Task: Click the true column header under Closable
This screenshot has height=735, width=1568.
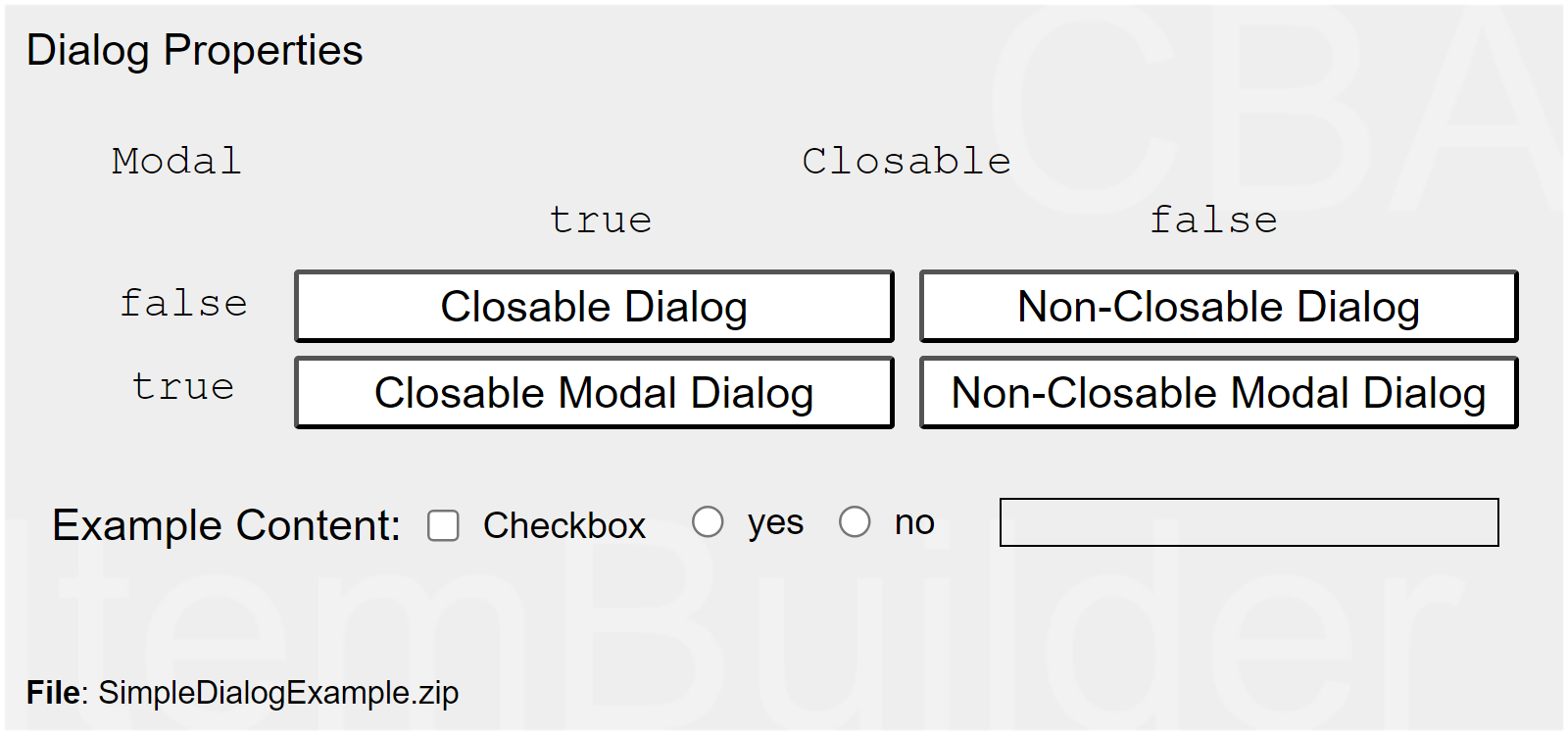Action: (601, 220)
